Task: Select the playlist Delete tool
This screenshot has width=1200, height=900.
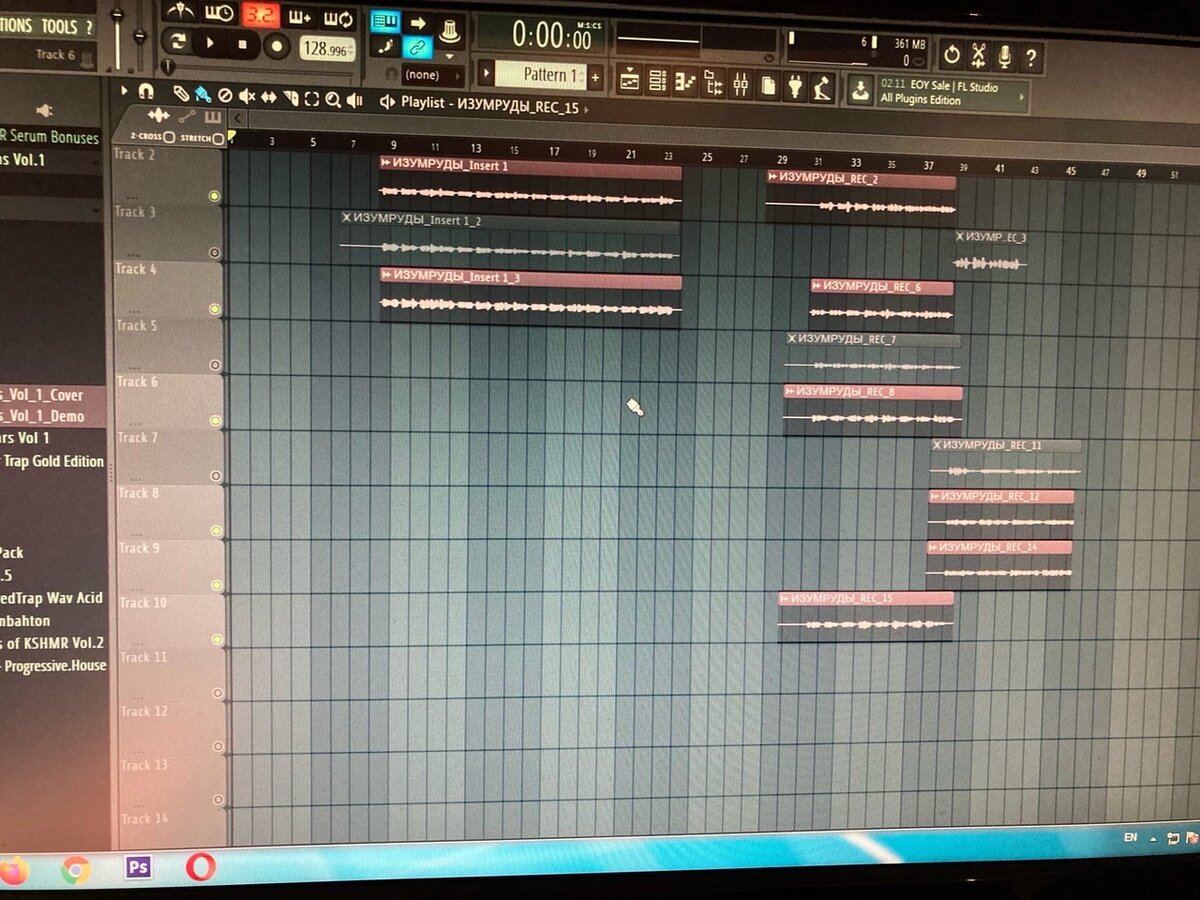Action: pyautogui.click(x=224, y=96)
